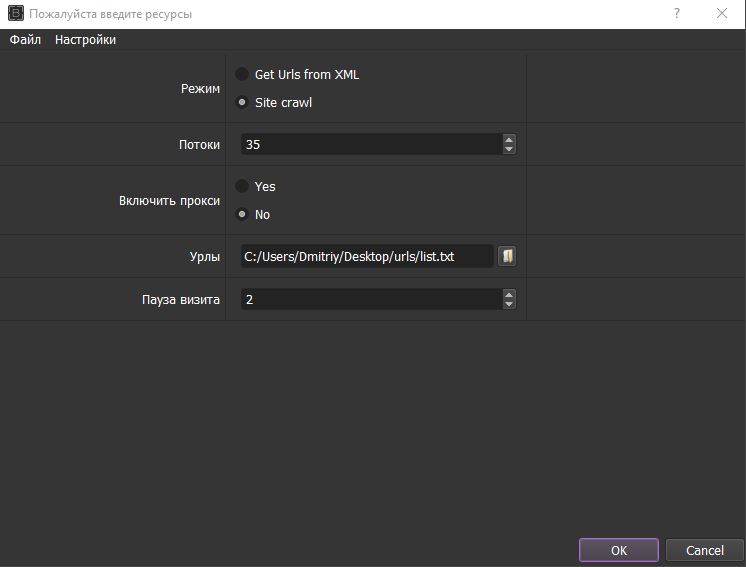Choose No for Включить прокси
This screenshot has width=746, height=567.
pyautogui.click(x=242, y=214)
